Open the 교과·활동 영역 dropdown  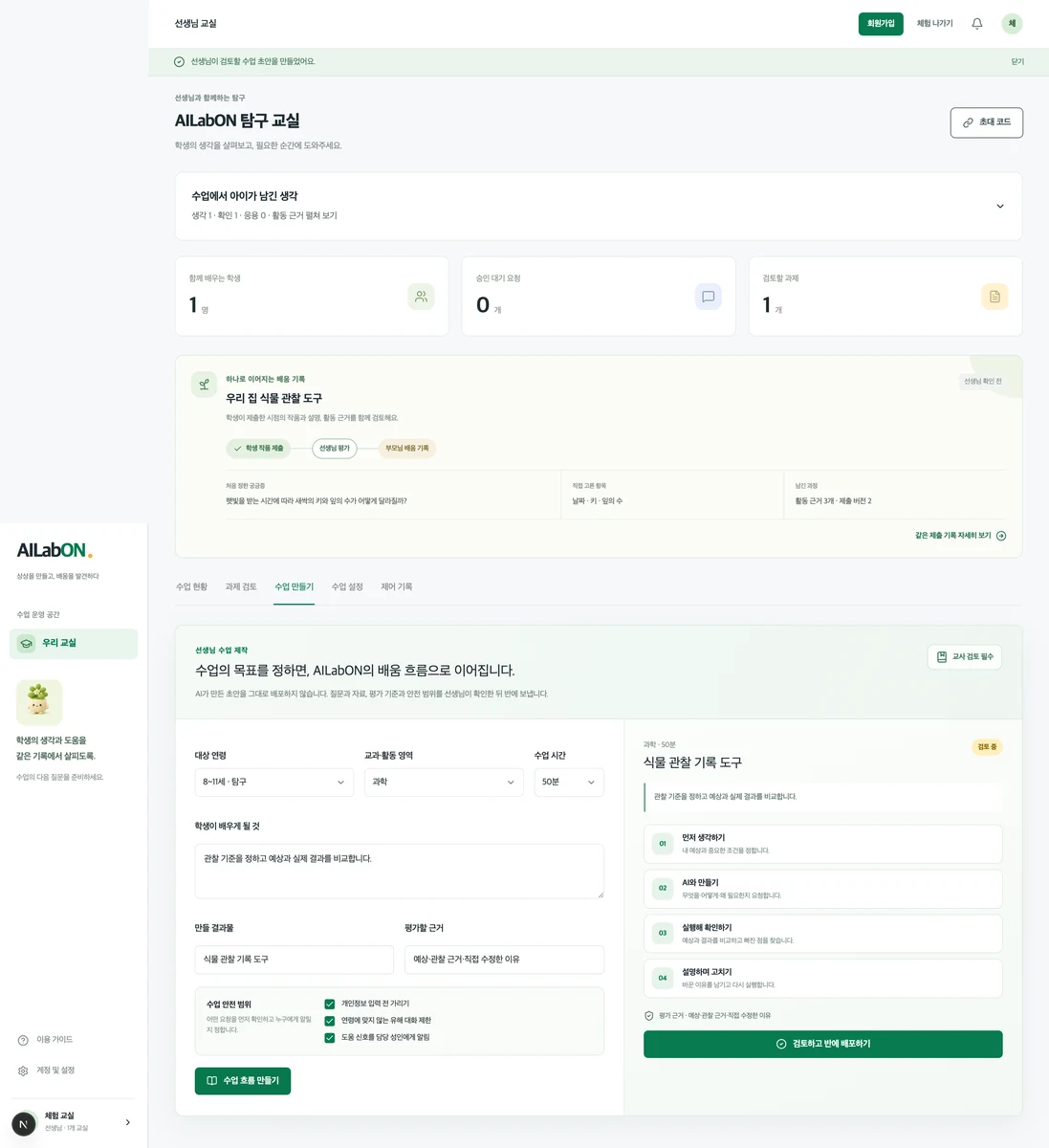coord(444,783)
